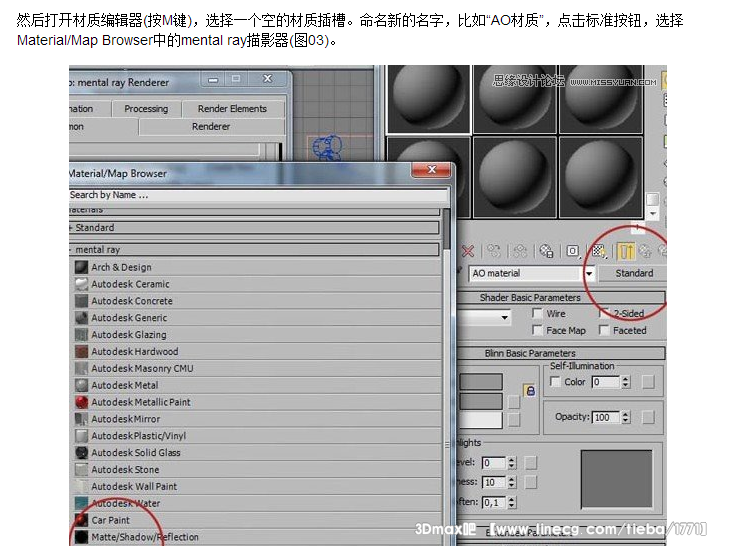Viewport: 736px width, 546px height.
Task: Click the Autodesk Water material icon
Action: tap(82, 503)
